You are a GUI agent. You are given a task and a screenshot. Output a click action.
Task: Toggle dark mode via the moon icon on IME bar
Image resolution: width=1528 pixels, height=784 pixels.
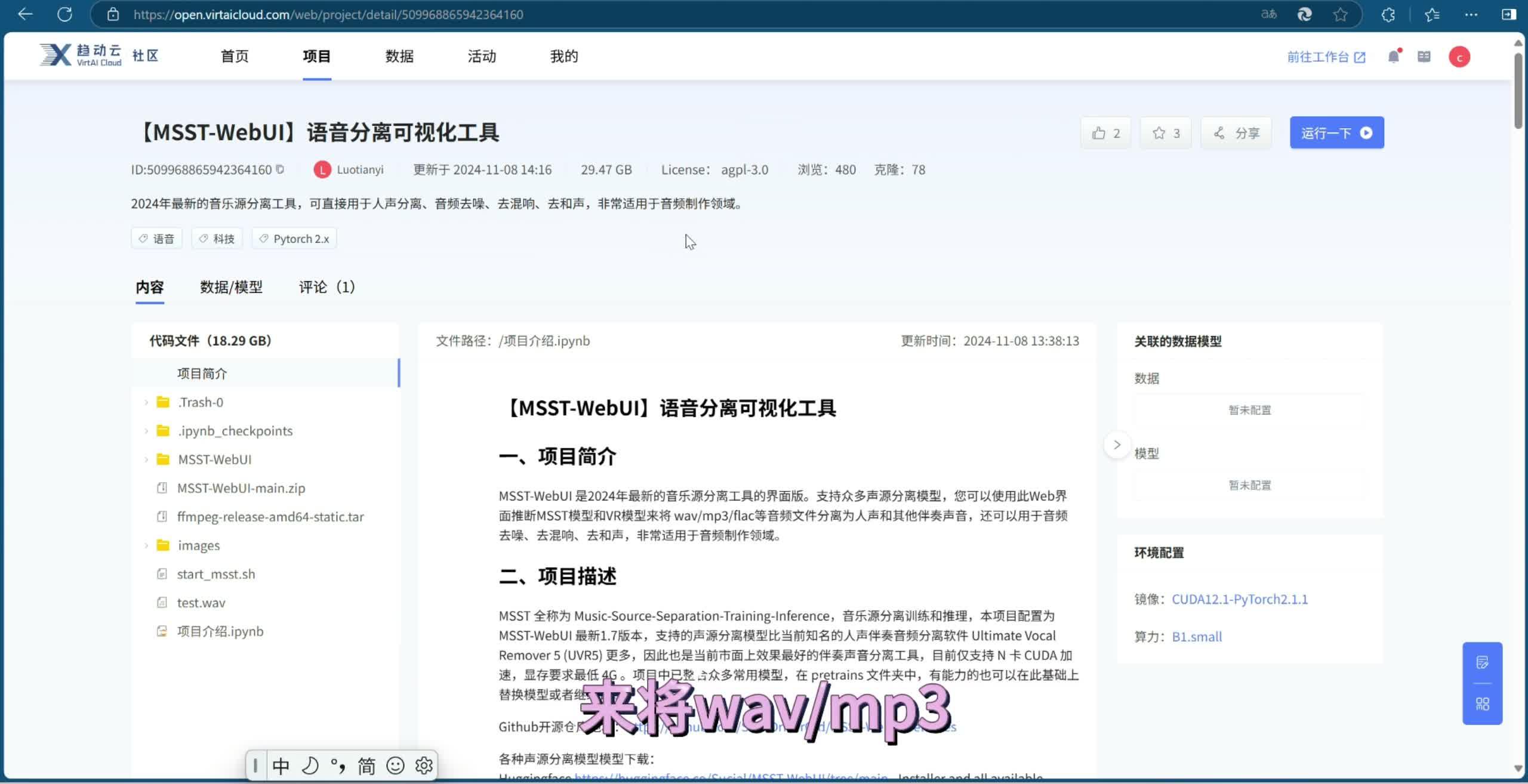(x=311, y=766)
